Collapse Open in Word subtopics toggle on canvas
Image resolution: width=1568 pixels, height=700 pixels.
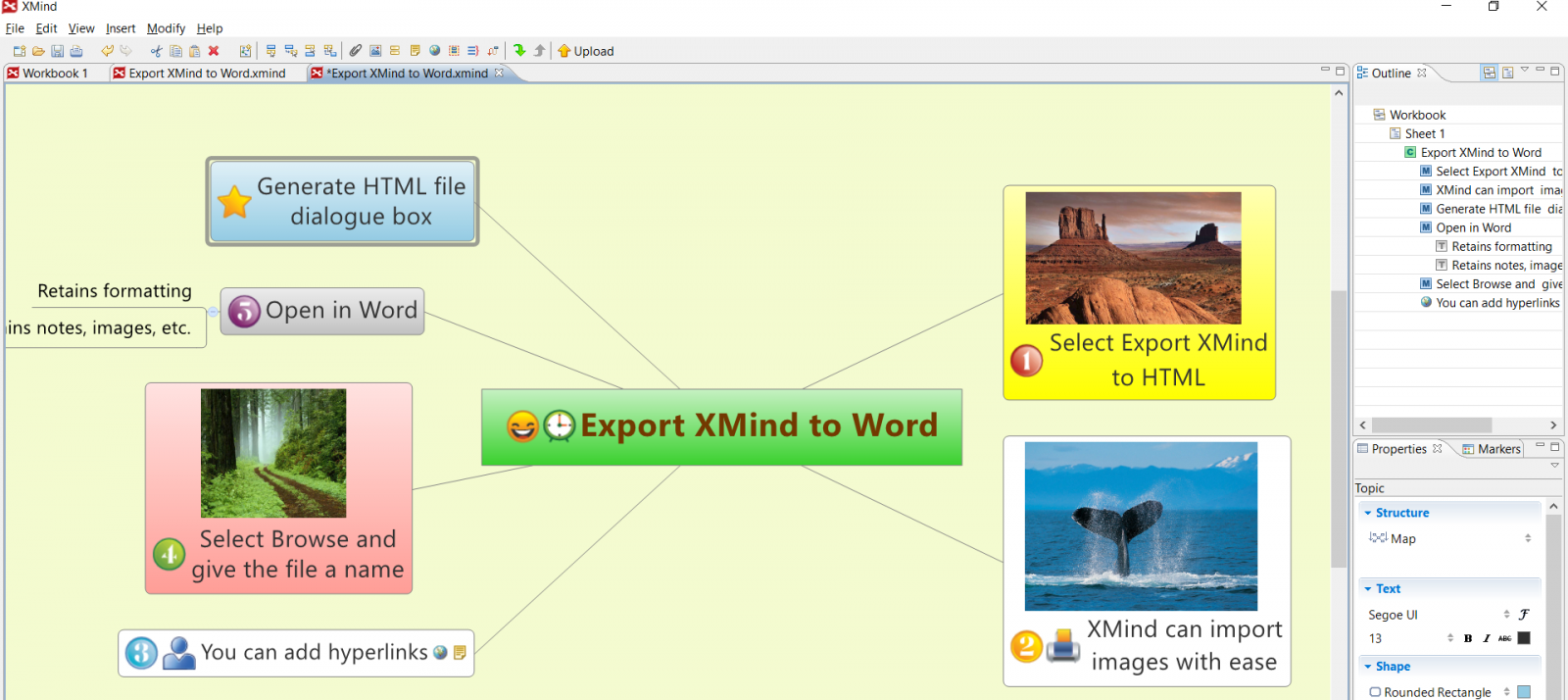(x=213, y=312)
